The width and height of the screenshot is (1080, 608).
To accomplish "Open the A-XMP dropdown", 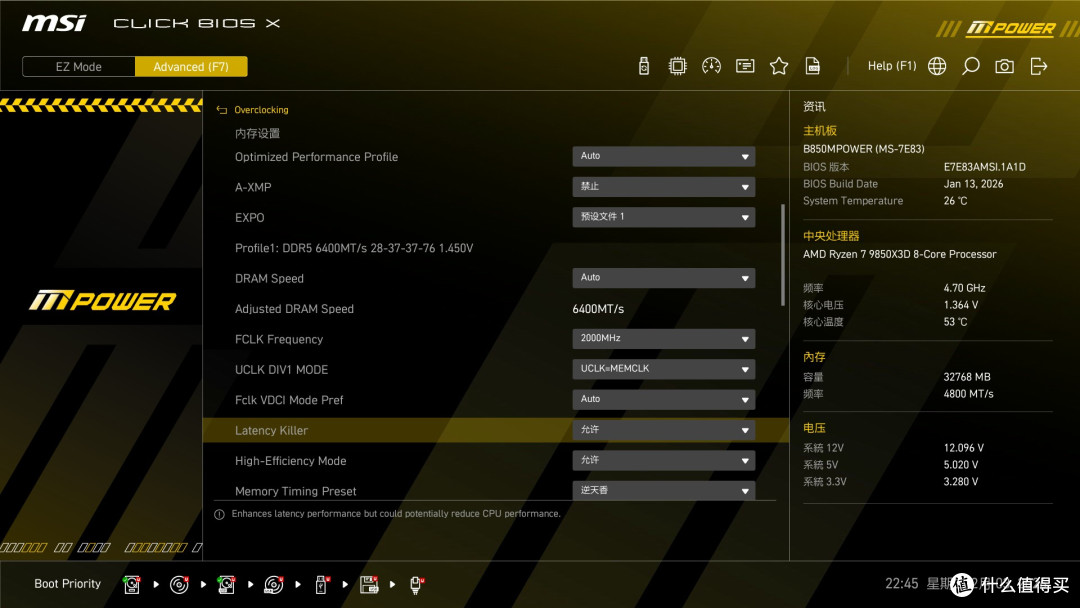I will pyautogui.click(x=663, y=187).
